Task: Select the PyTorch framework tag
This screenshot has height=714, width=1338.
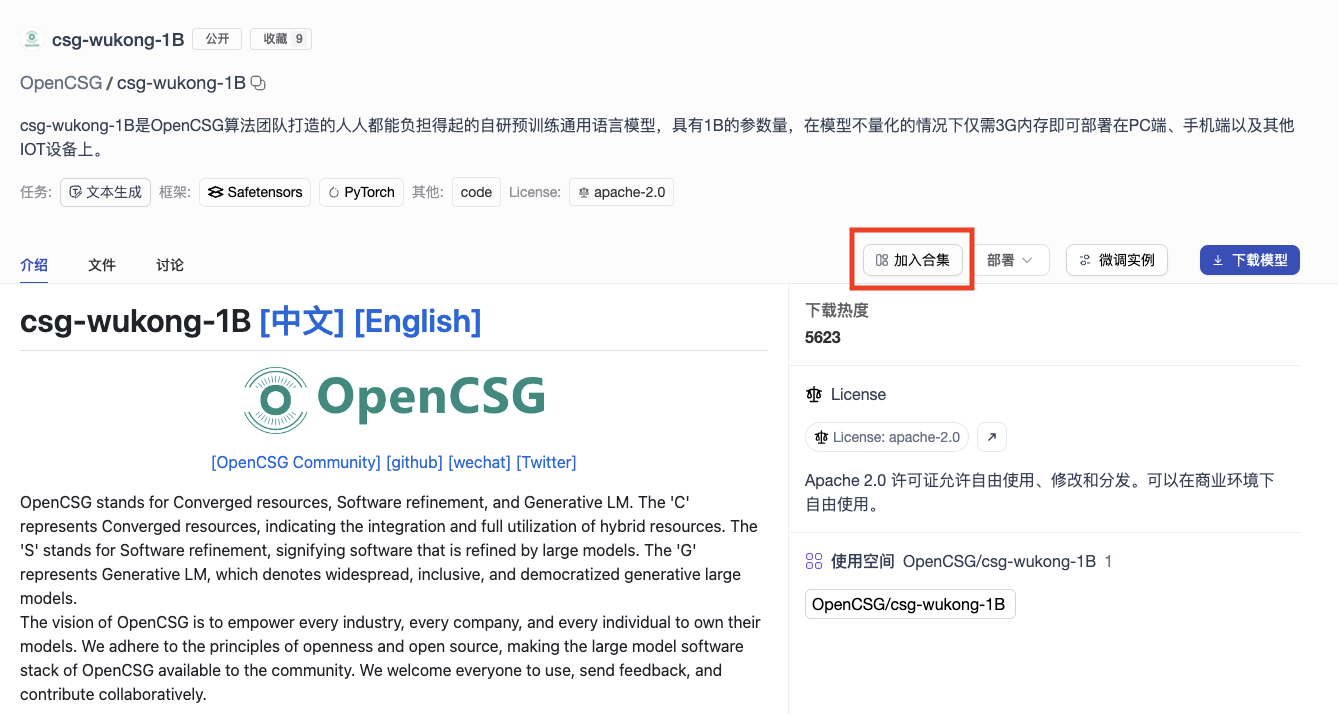Action: pos(361,192)
